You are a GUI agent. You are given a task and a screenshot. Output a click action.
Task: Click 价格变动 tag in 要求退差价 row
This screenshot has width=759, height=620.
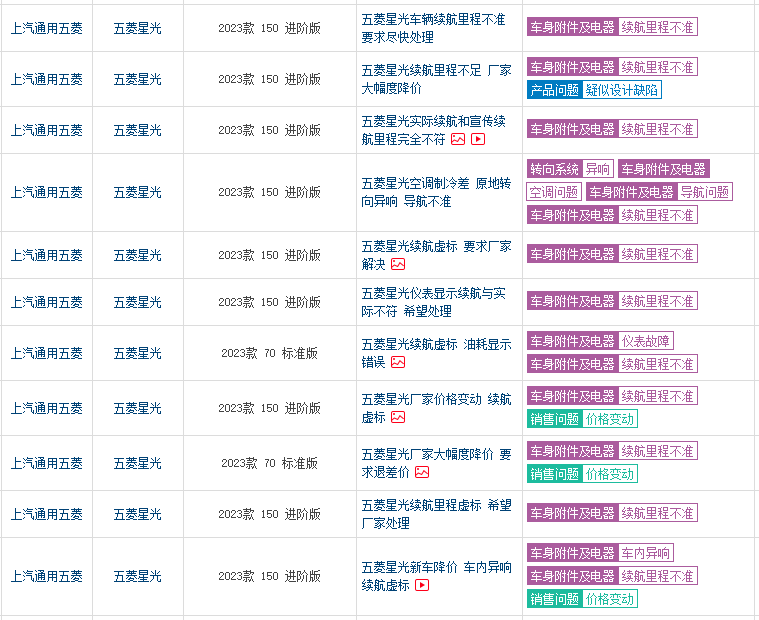click(610, 474)
